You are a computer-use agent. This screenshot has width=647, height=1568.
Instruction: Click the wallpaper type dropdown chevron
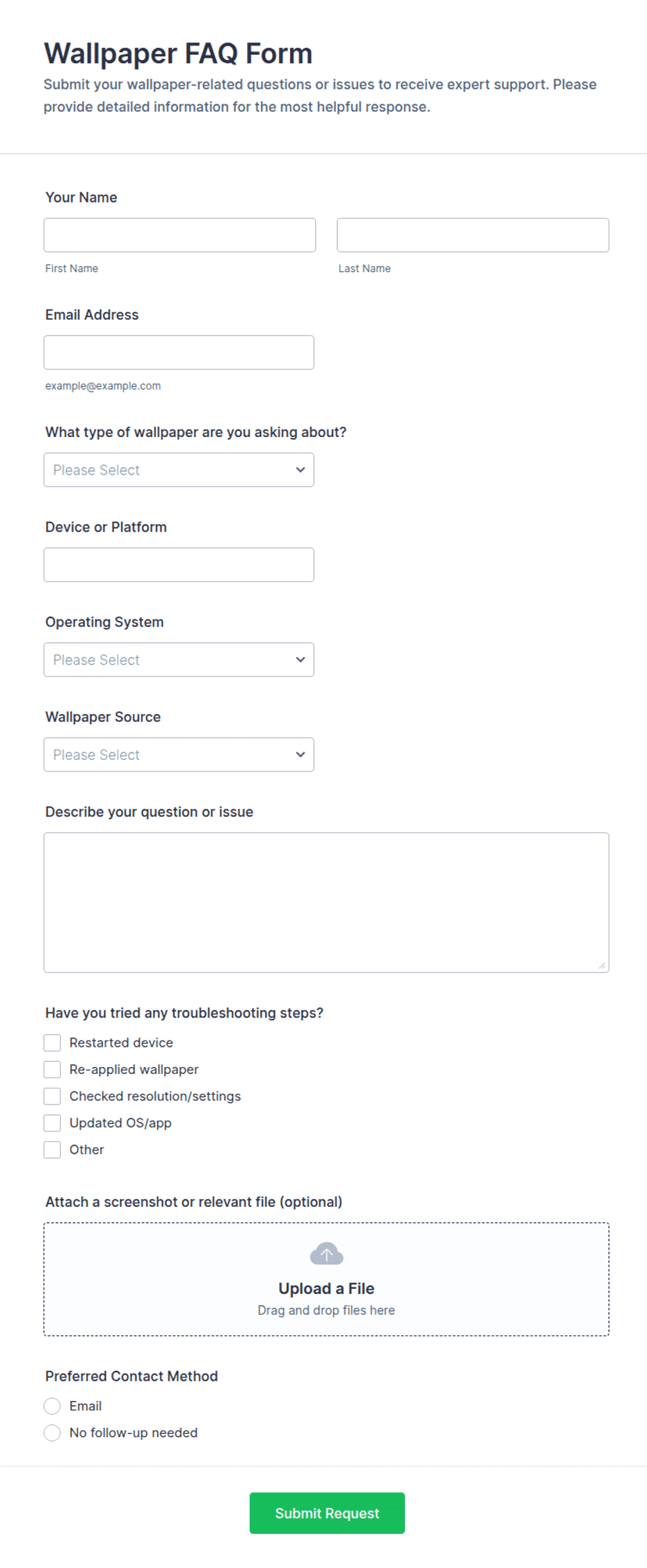301,470
